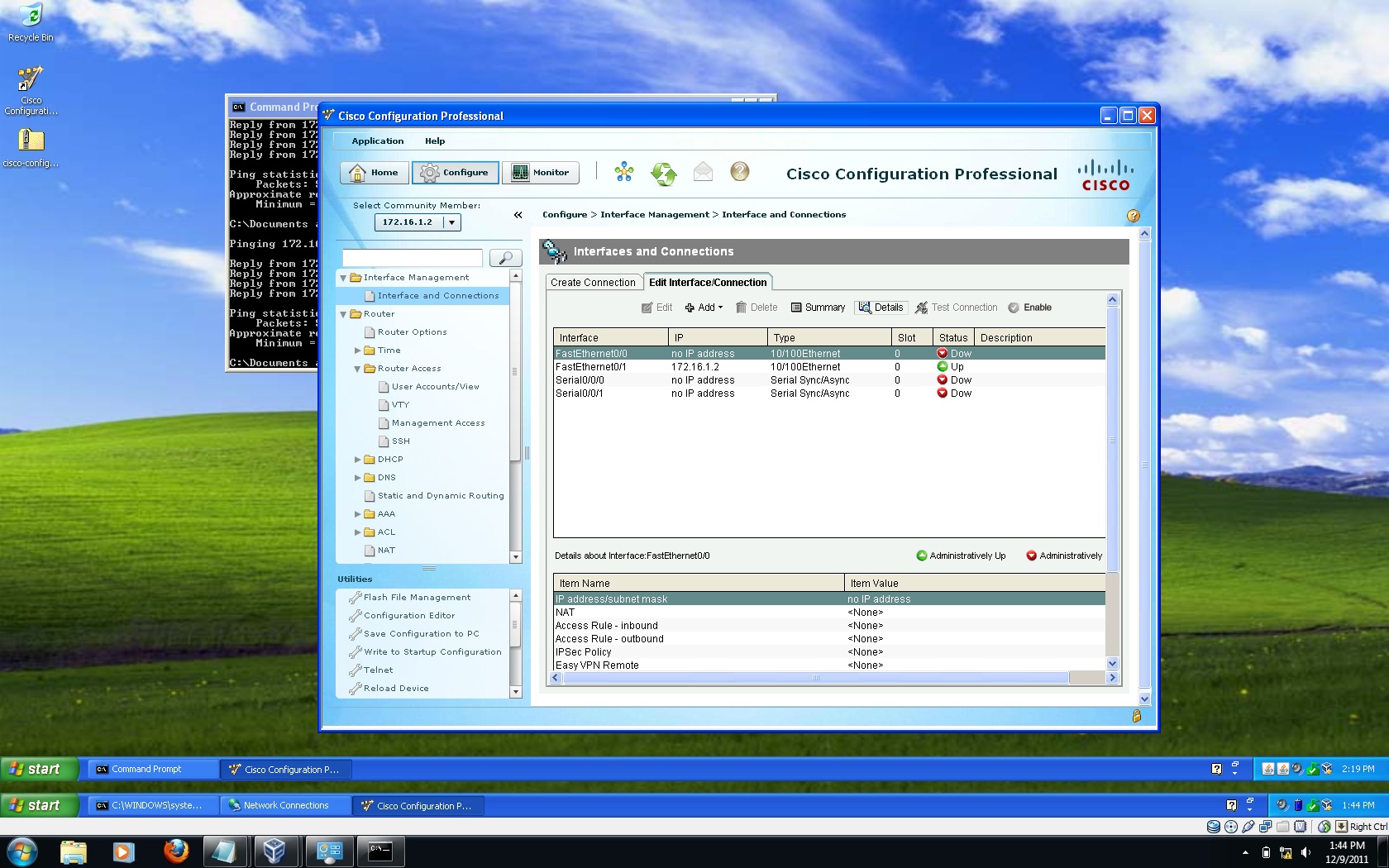Open Firefox from the Windows taskbar
Image resolution: width=1389 pixels, height=868 pixels.
coord(175,851)
